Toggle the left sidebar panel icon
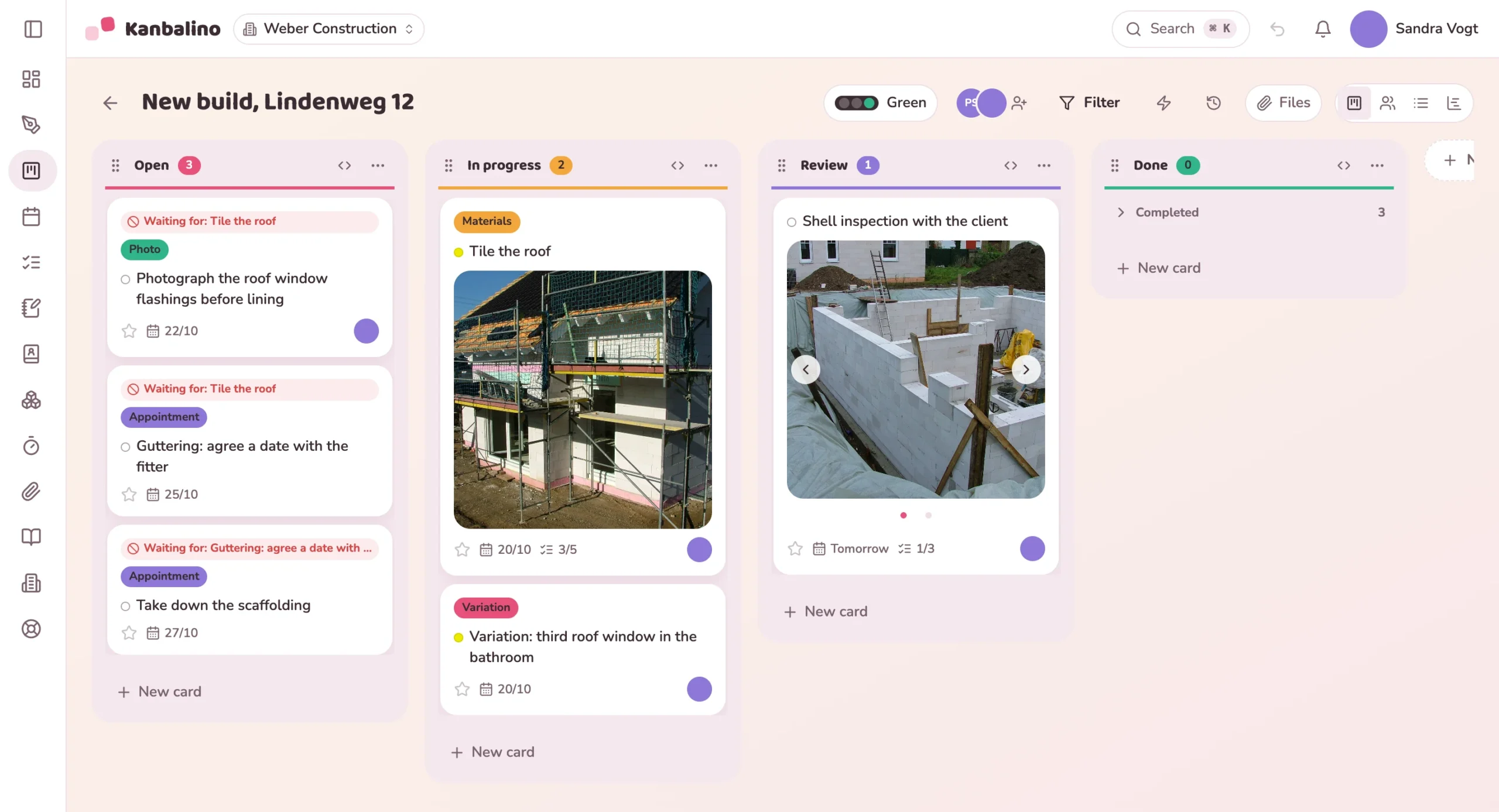 33,29
